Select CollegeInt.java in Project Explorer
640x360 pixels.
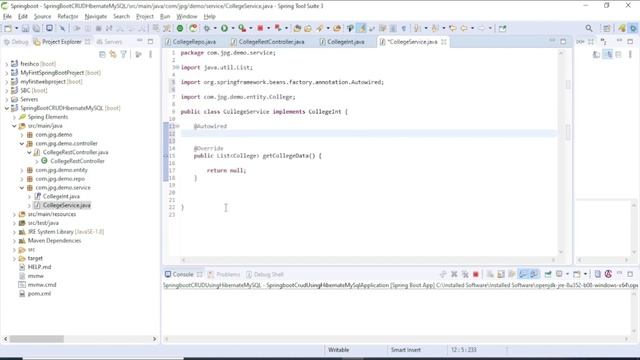click(61, 197)
